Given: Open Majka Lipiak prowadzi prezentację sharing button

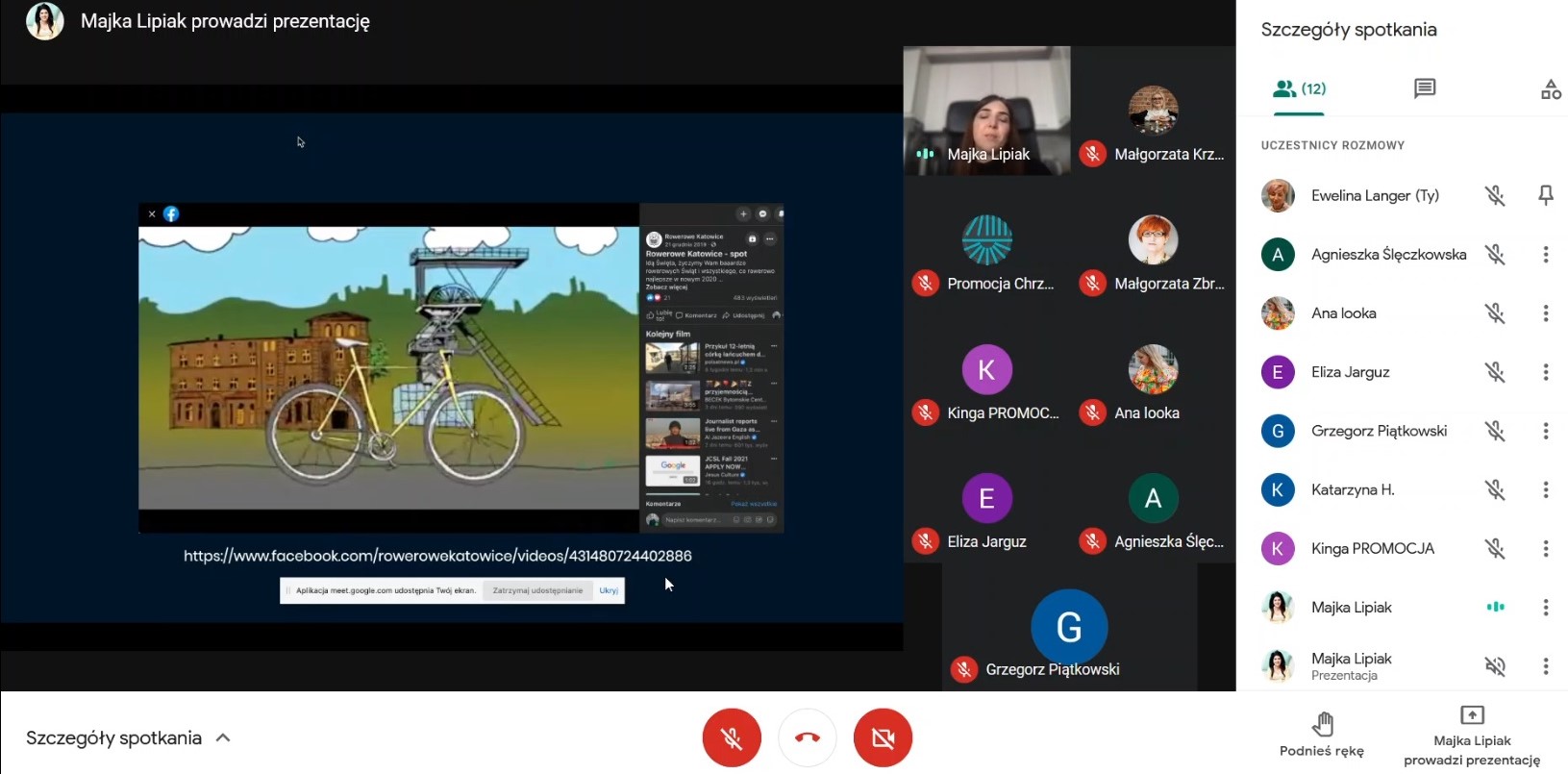Looking at the screenshot, I should pos(1472,736).
